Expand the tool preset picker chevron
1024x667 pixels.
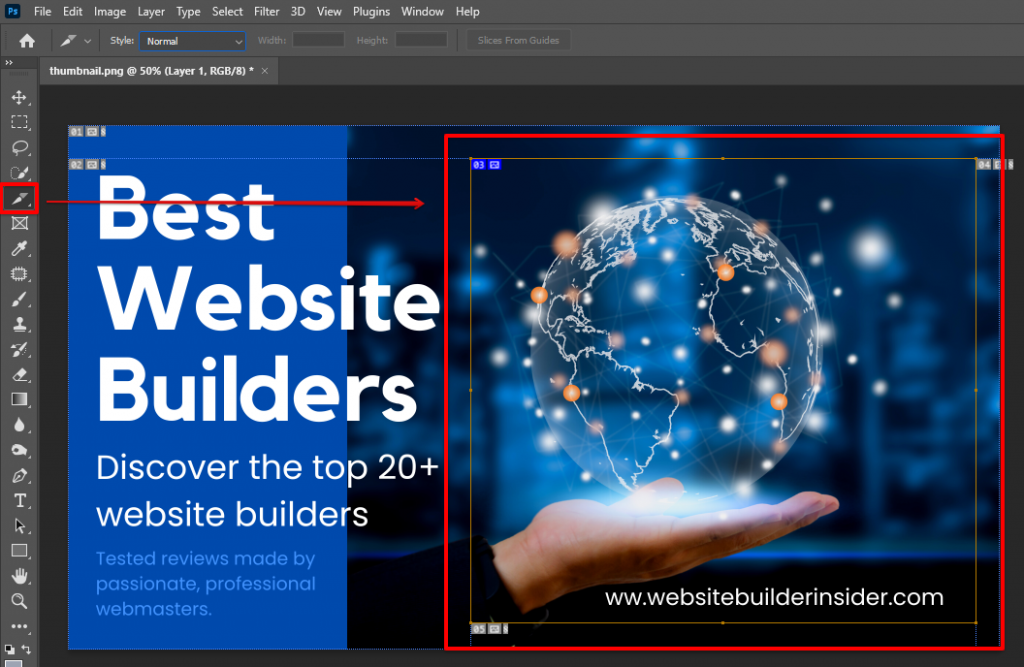tap(88, 40)
